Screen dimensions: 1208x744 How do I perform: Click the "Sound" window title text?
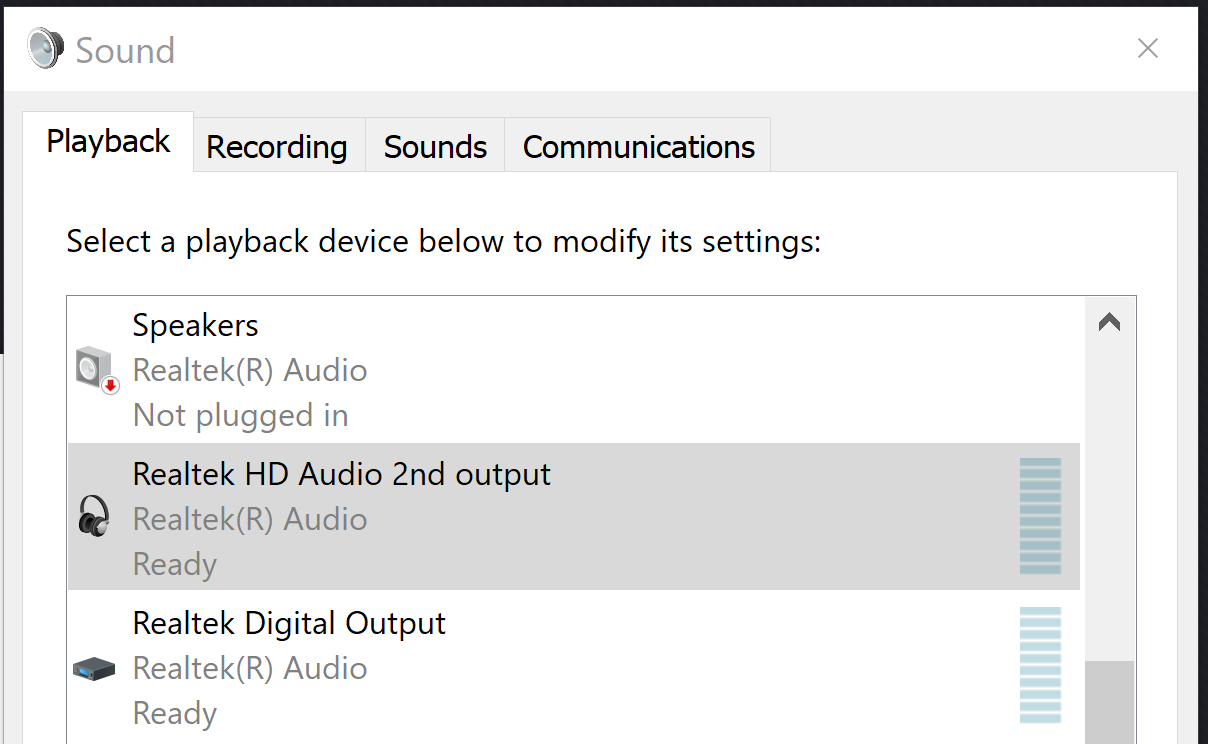click(125, 50)
